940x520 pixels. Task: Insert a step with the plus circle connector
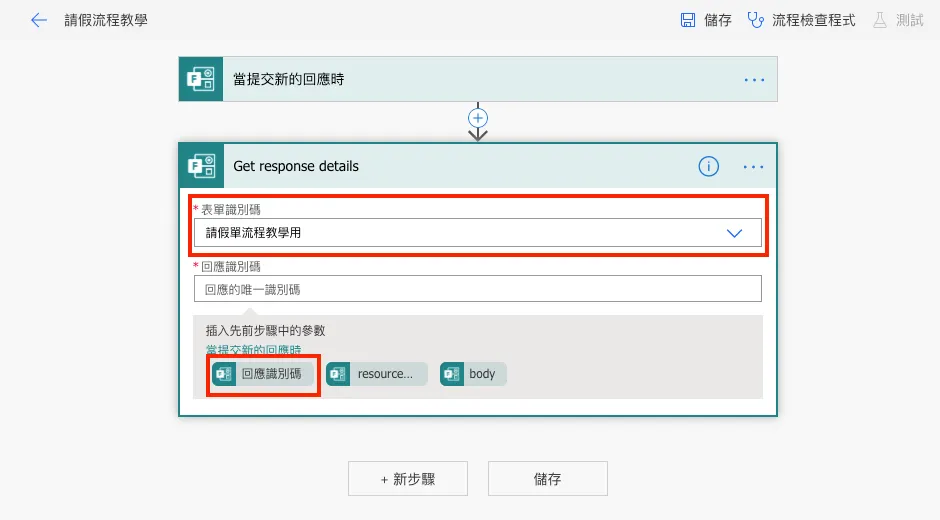coord(478,118)
